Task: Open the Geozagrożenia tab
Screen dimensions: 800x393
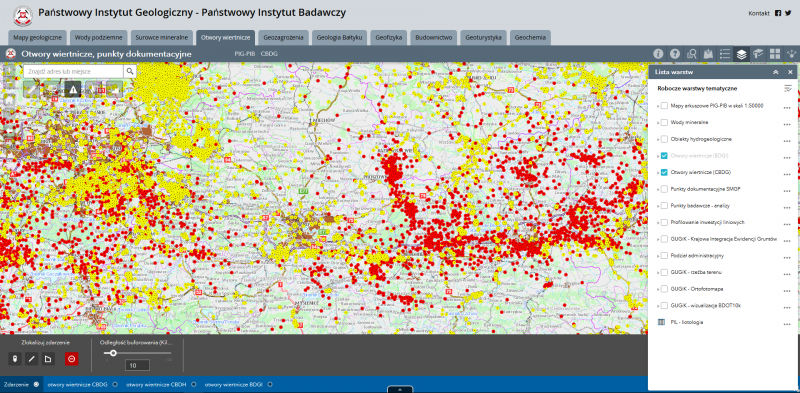Action: [283, 38]
